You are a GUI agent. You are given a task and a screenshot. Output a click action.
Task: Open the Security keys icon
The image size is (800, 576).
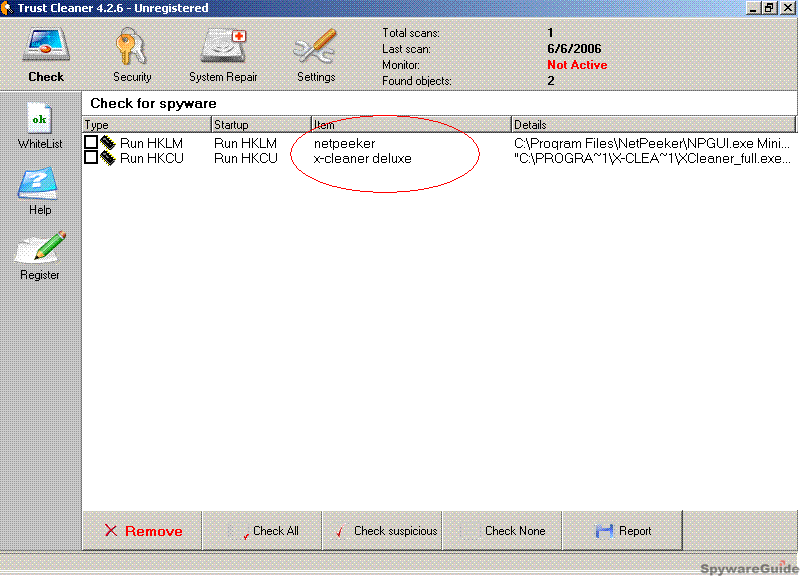tap(132, 47)
